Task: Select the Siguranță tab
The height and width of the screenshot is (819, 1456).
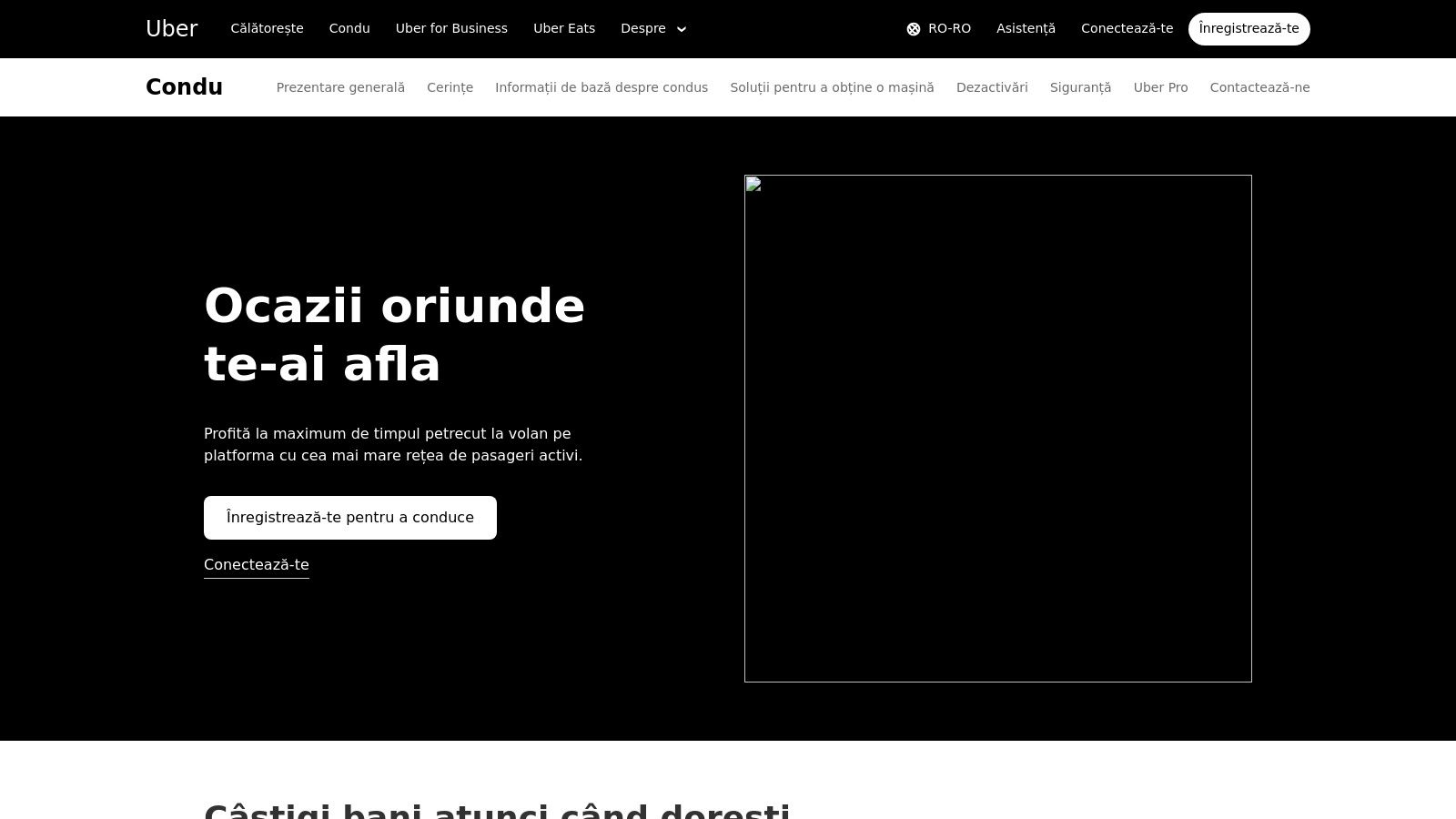Action: [1080, 87]
